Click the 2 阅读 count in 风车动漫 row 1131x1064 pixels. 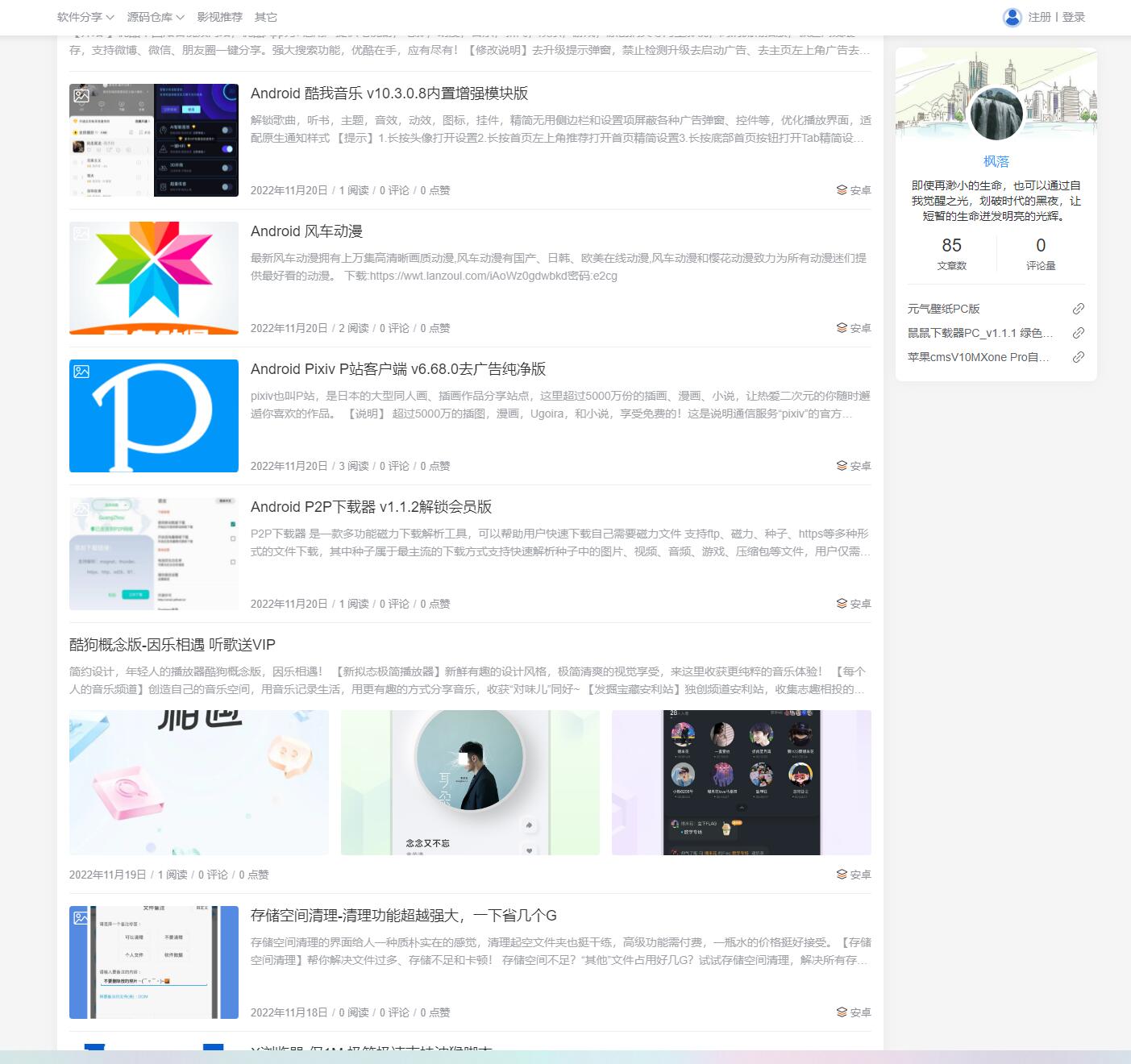pyautogui.click(x=354, y=328)
